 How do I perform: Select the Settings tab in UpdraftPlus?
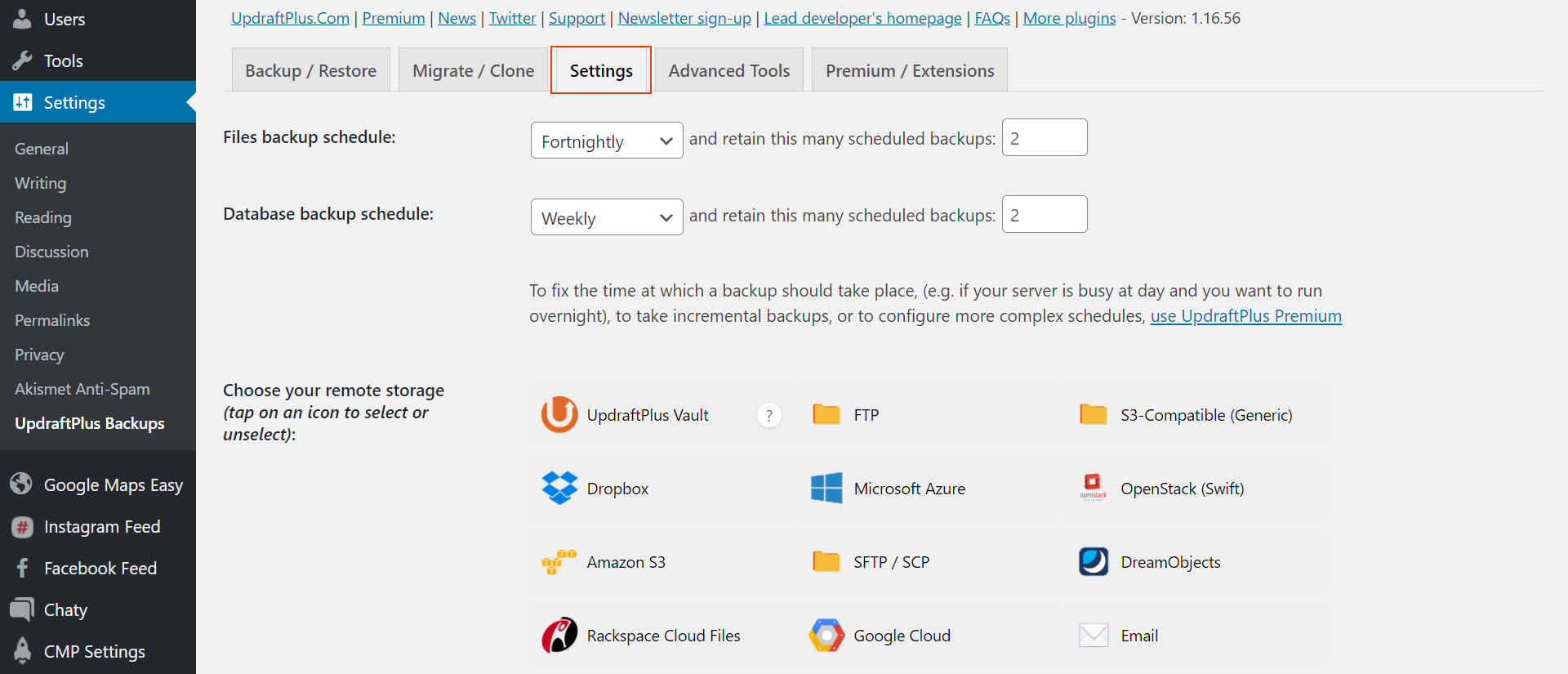point(601,70)
